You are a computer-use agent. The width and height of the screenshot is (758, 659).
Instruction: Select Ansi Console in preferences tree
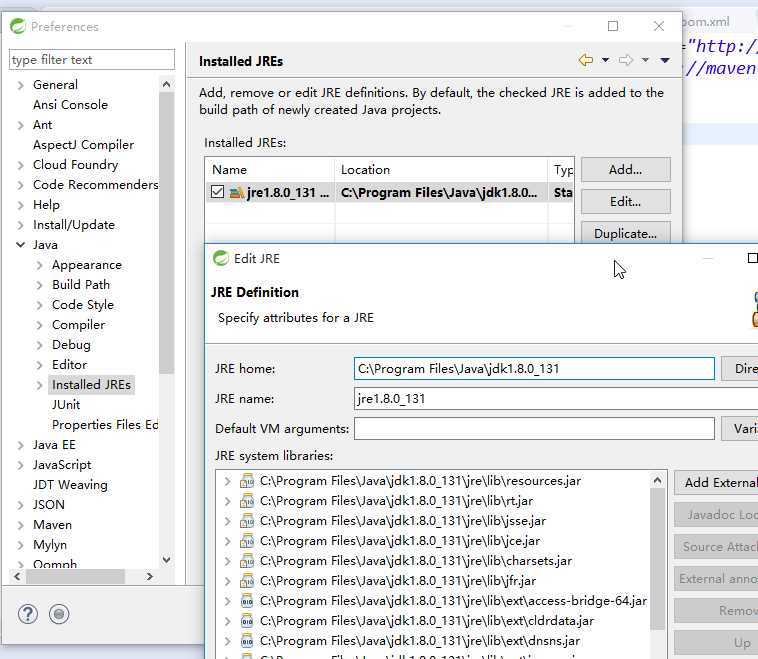(x=70, y=105)
